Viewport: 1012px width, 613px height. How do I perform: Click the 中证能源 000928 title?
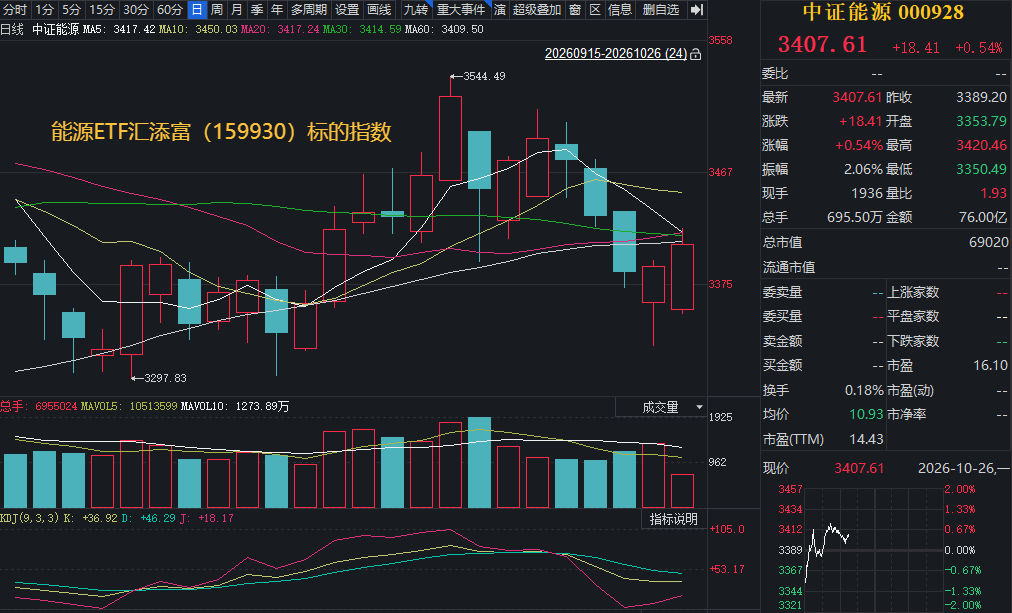click(x=884, y=12)
